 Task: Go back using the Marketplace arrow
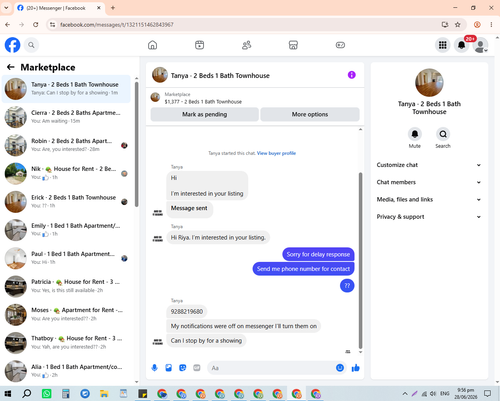point(11,67)
